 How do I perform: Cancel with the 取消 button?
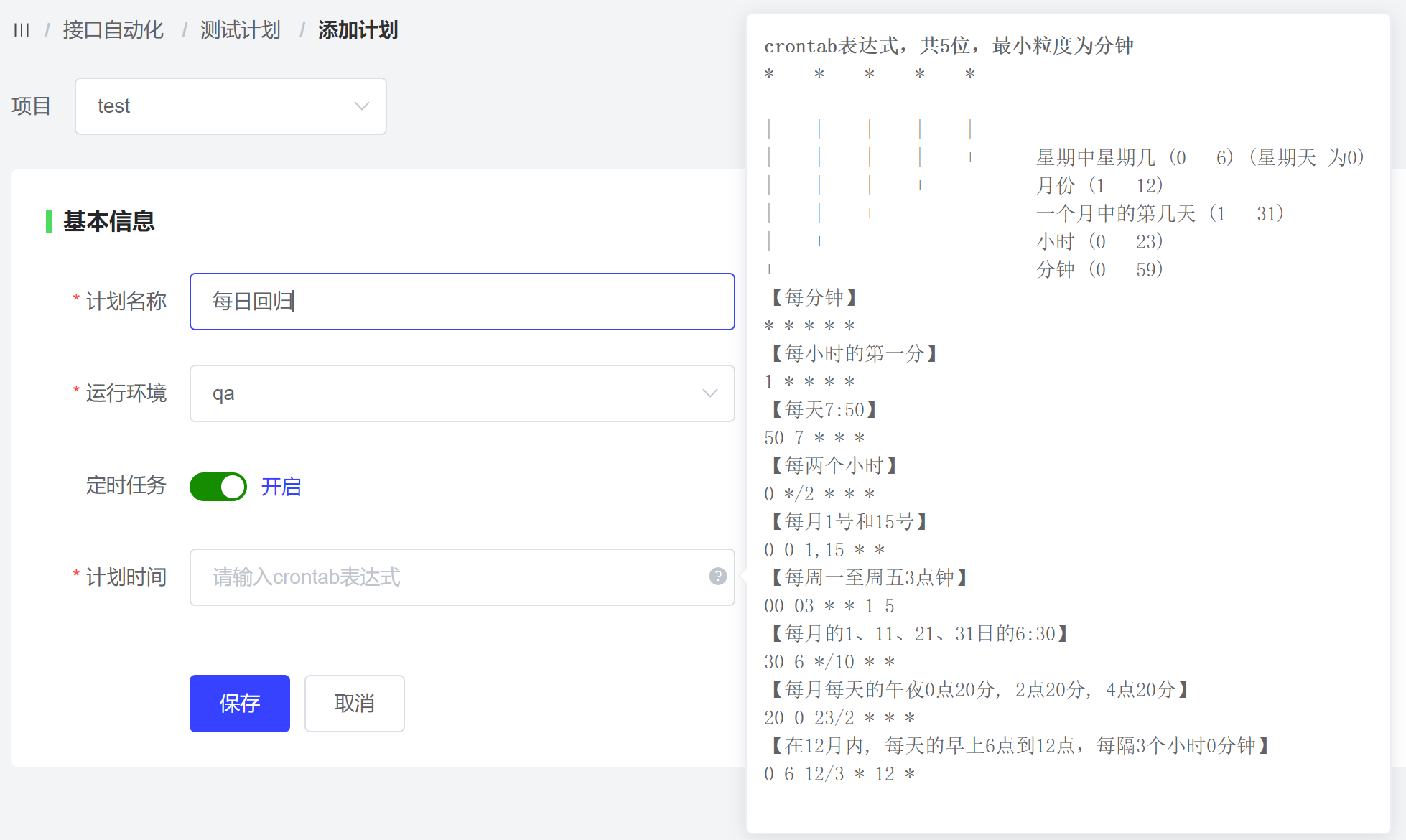tap(355, 704)
